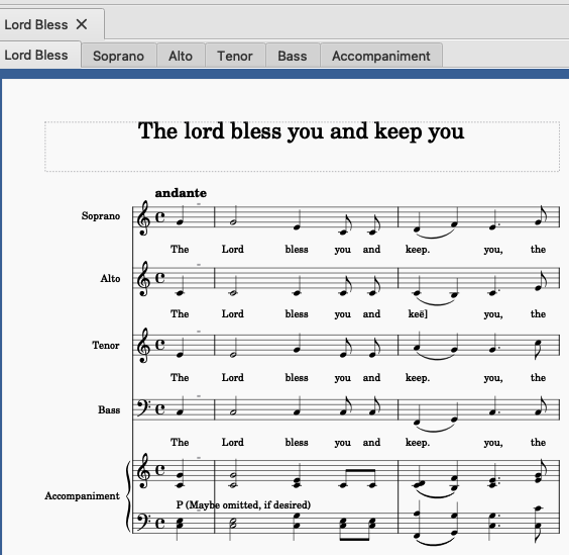This screenshot has width=570, height=556.
Task: Select the 'andante' tempo marking
Action: 181,193
